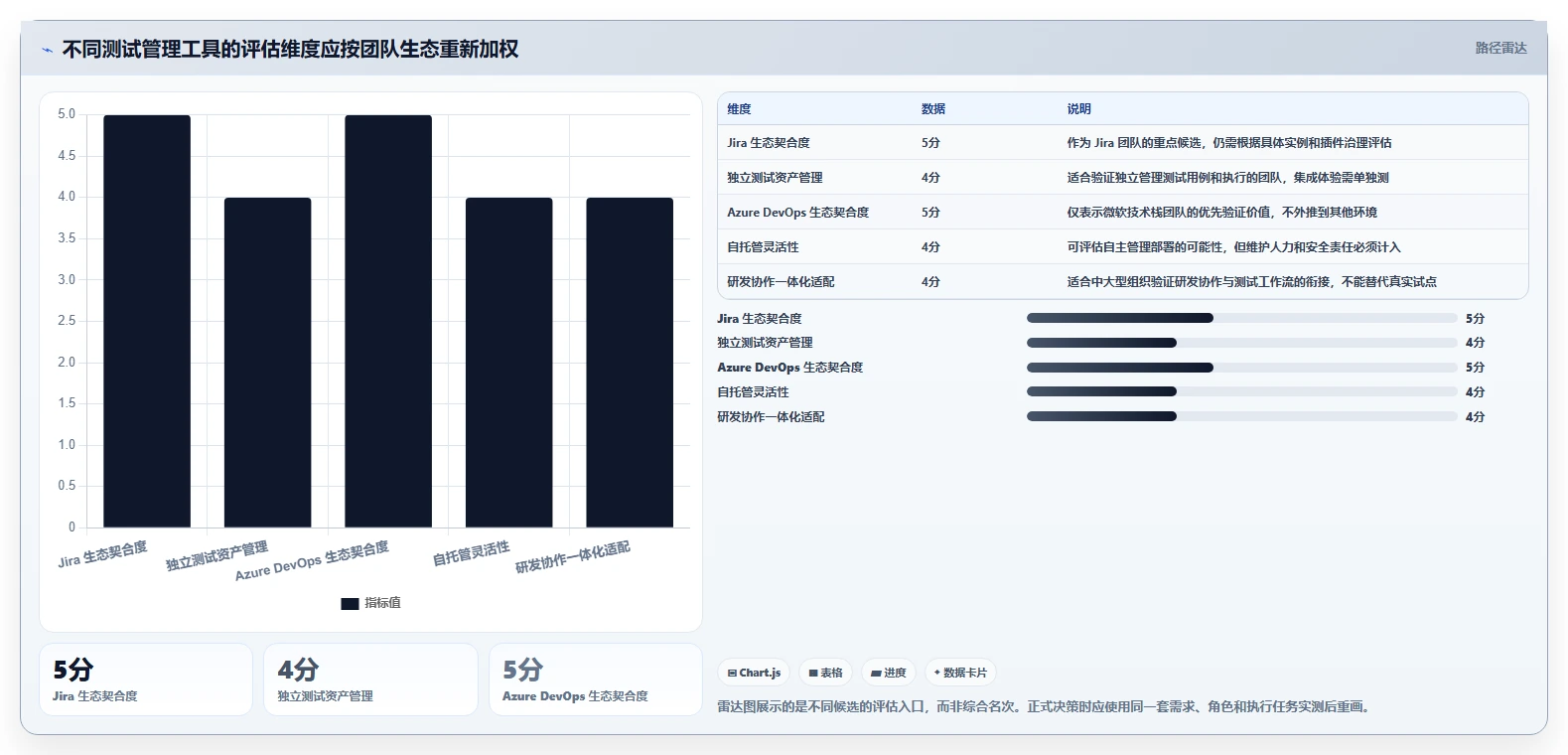This screenshot has width=1568, height=755.
Task: Click description starting 仅表示微软技术栈团队
Action: coord(1222,213)
